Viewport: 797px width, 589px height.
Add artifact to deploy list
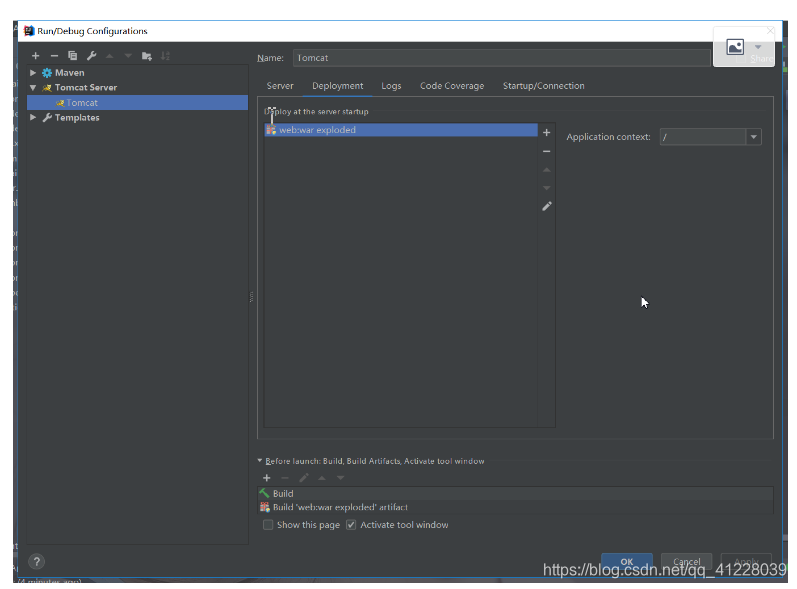click(546, 133)
